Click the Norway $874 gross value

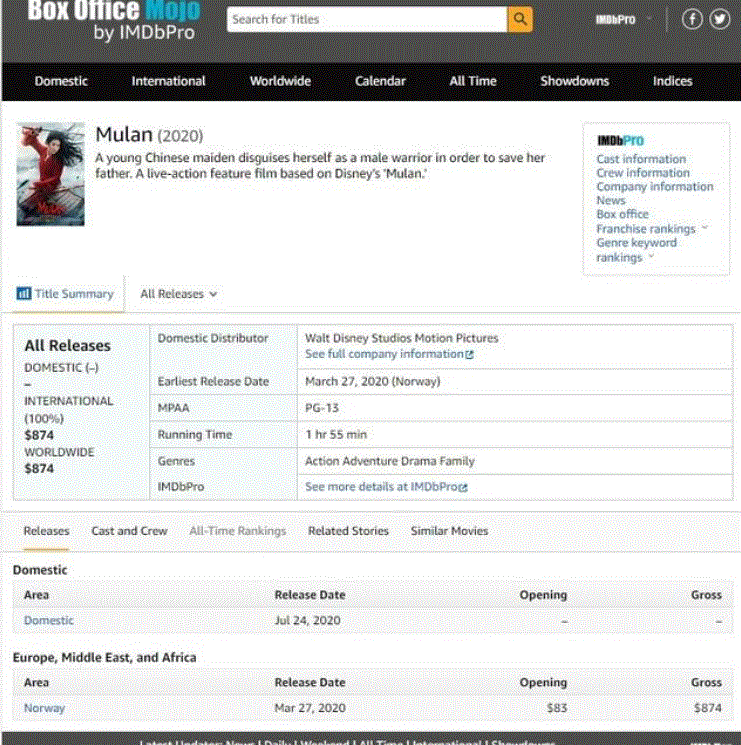pyautogui.click(x=708, y=708)
